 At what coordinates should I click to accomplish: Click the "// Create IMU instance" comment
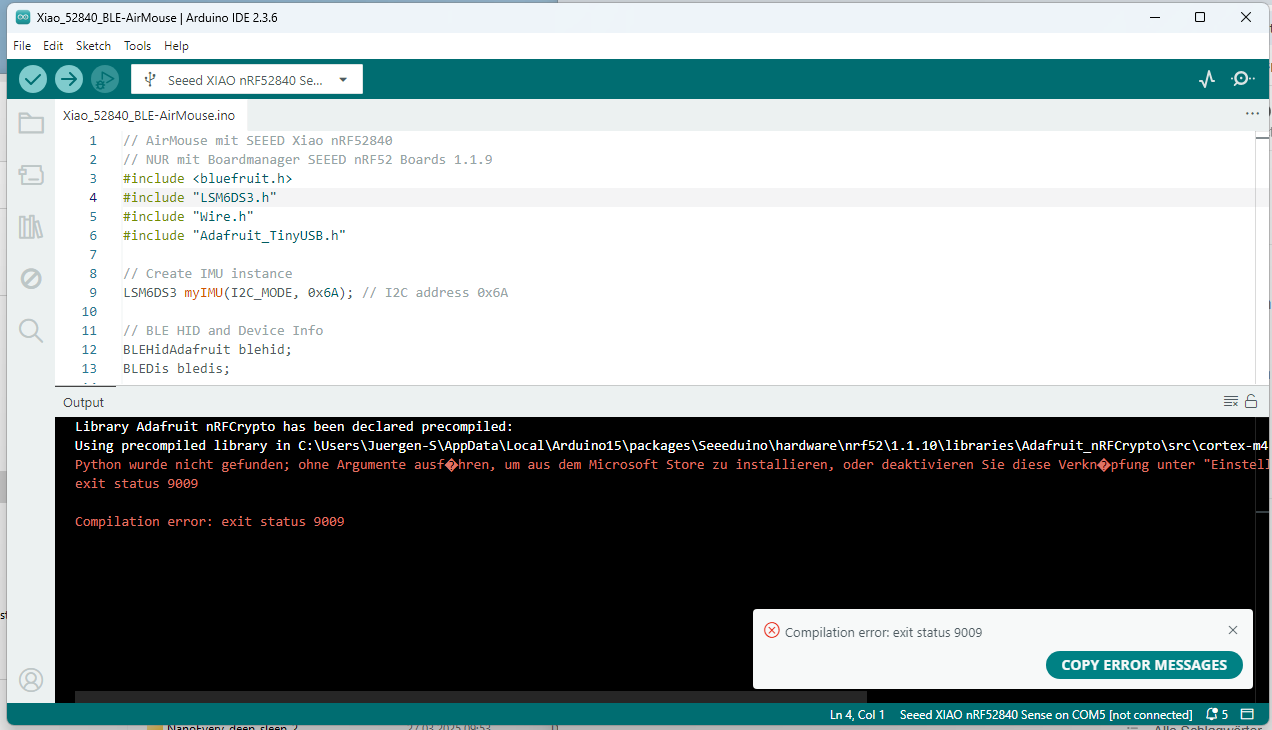tap(208, 274)
